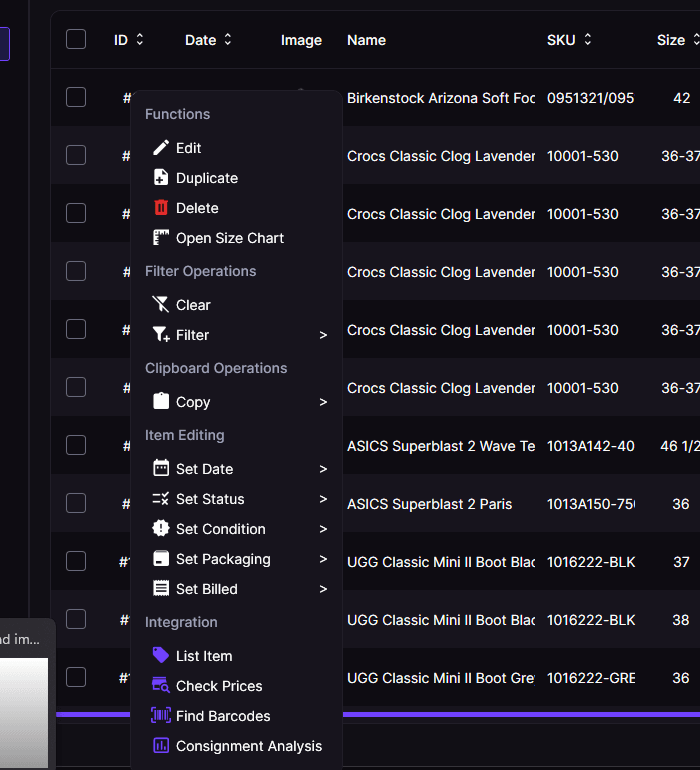The height and width of the screenshot is (770, 700).
Task: Click size value 42 cell
Action: [681, 98]
